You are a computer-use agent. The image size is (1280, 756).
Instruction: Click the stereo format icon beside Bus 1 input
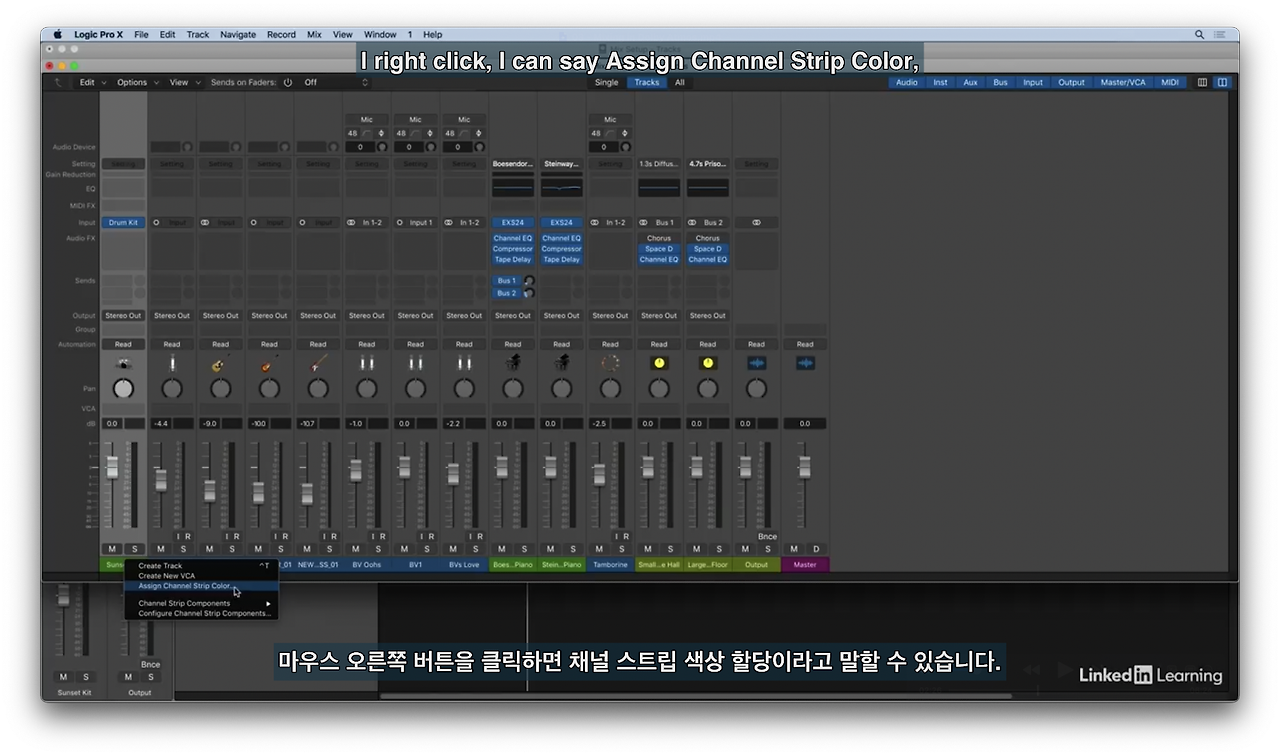pyautogui.click(x=644, y=223)
